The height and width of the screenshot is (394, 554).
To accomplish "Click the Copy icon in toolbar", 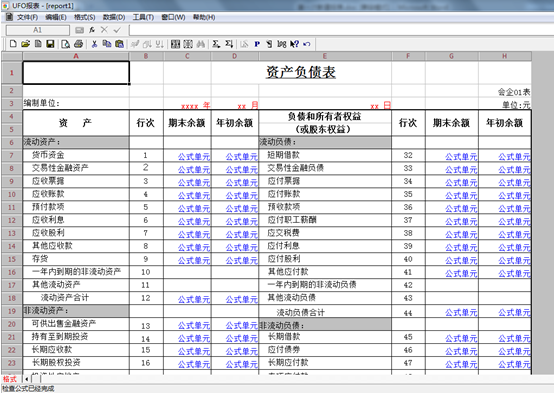I will pyautogui.click(x=107, y=44).
